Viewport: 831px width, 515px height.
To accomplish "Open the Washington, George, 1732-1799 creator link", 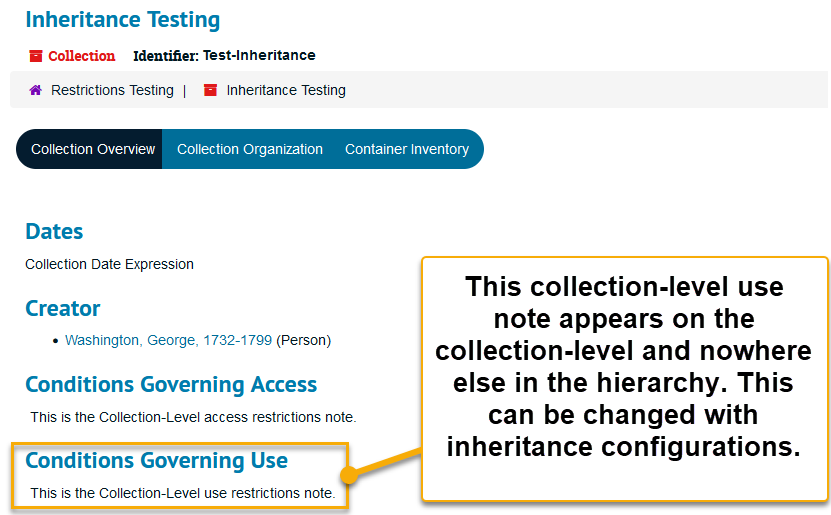I will click(168, 340).
